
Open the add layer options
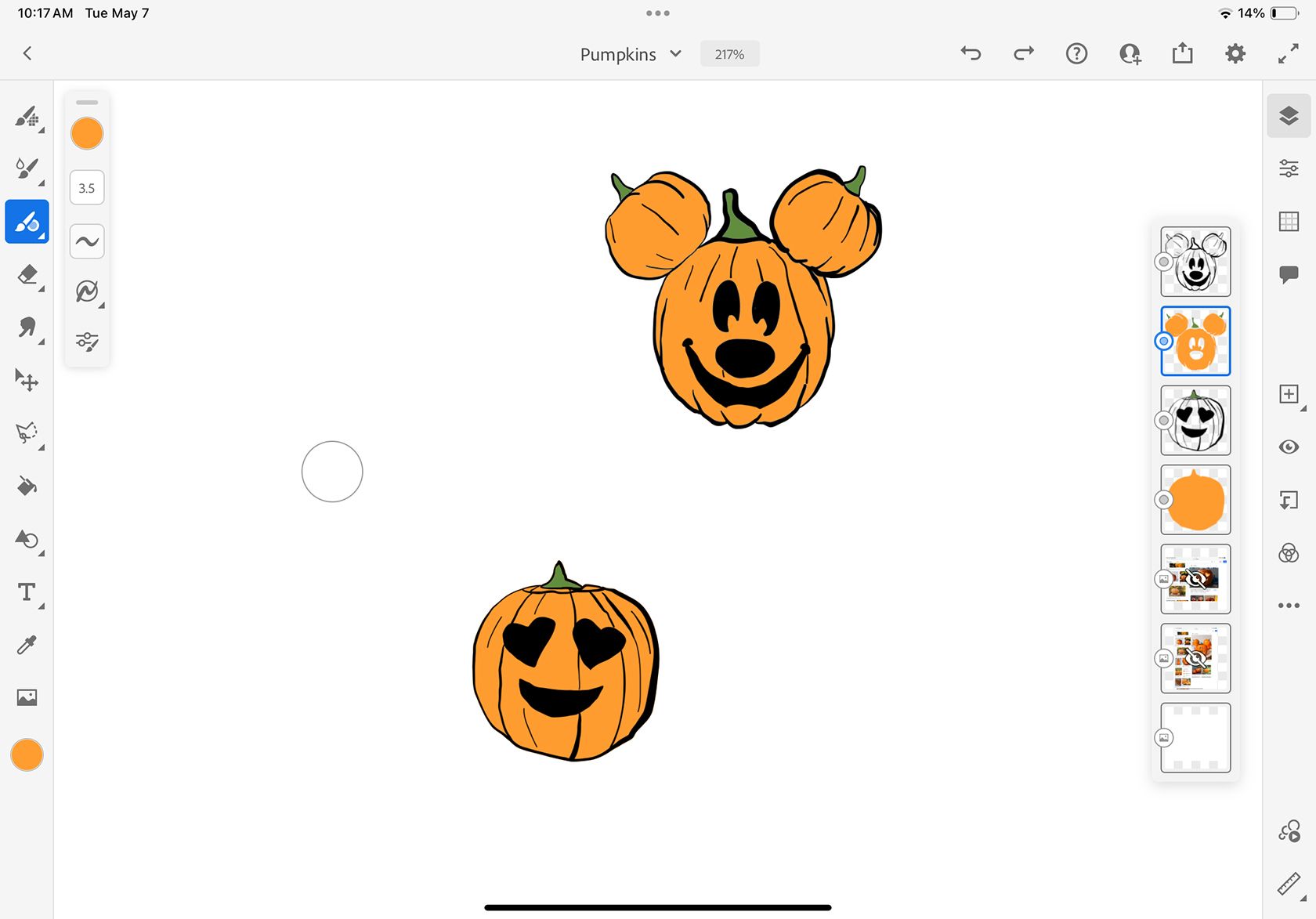1289,394
